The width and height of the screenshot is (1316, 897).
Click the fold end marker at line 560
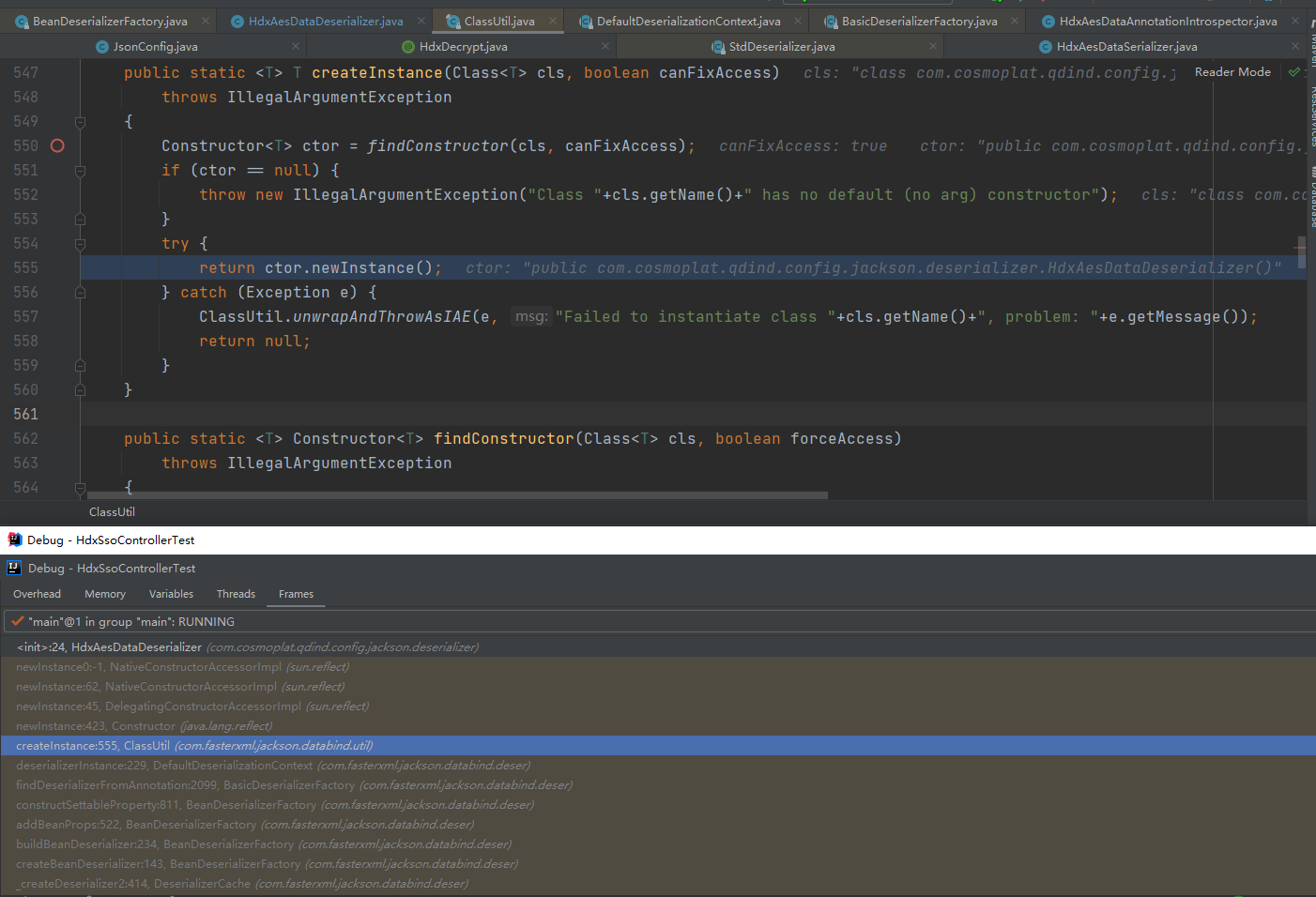point(80,389)
